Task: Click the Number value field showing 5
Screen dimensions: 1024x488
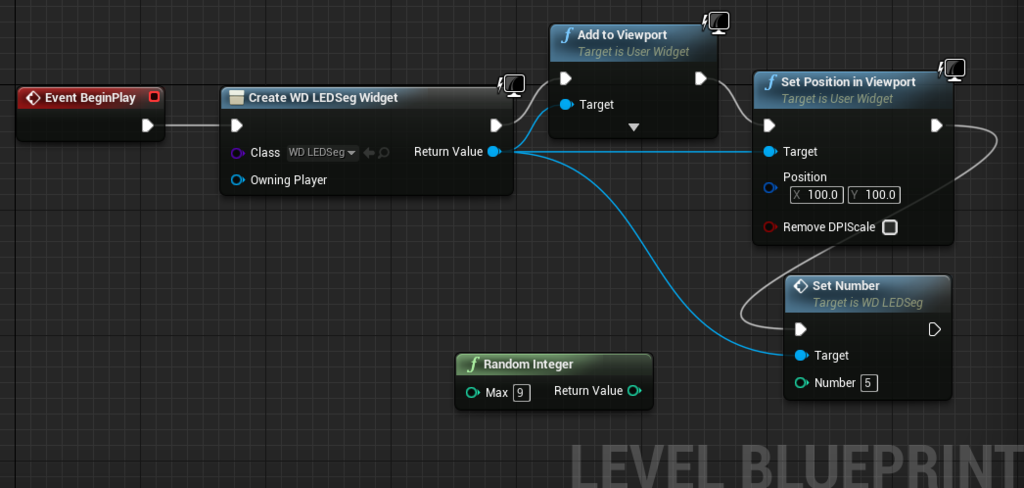Action: (869, 383)
